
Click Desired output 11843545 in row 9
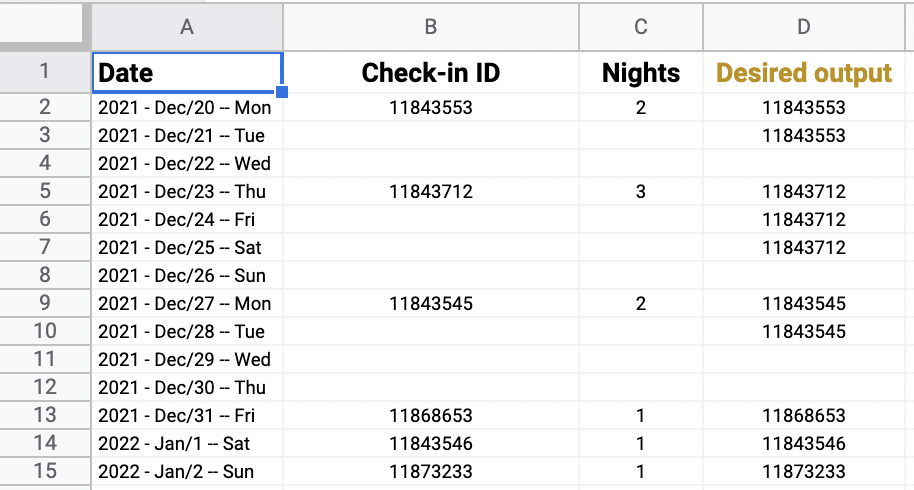pyautogui.click(x=804, y=303)
